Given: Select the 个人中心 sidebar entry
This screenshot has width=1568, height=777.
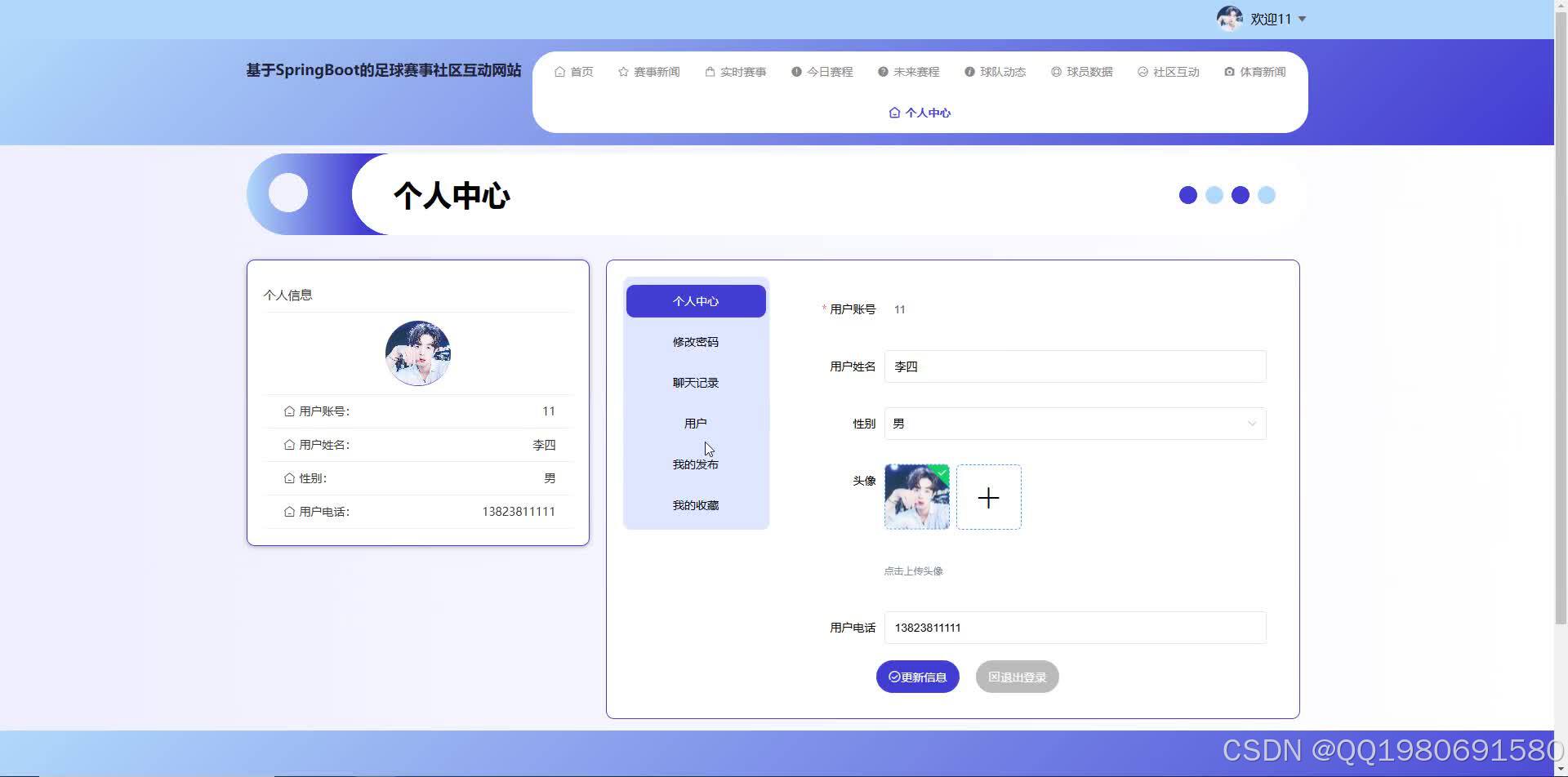Looking at the screenshot, I should (x=695, y=300).
